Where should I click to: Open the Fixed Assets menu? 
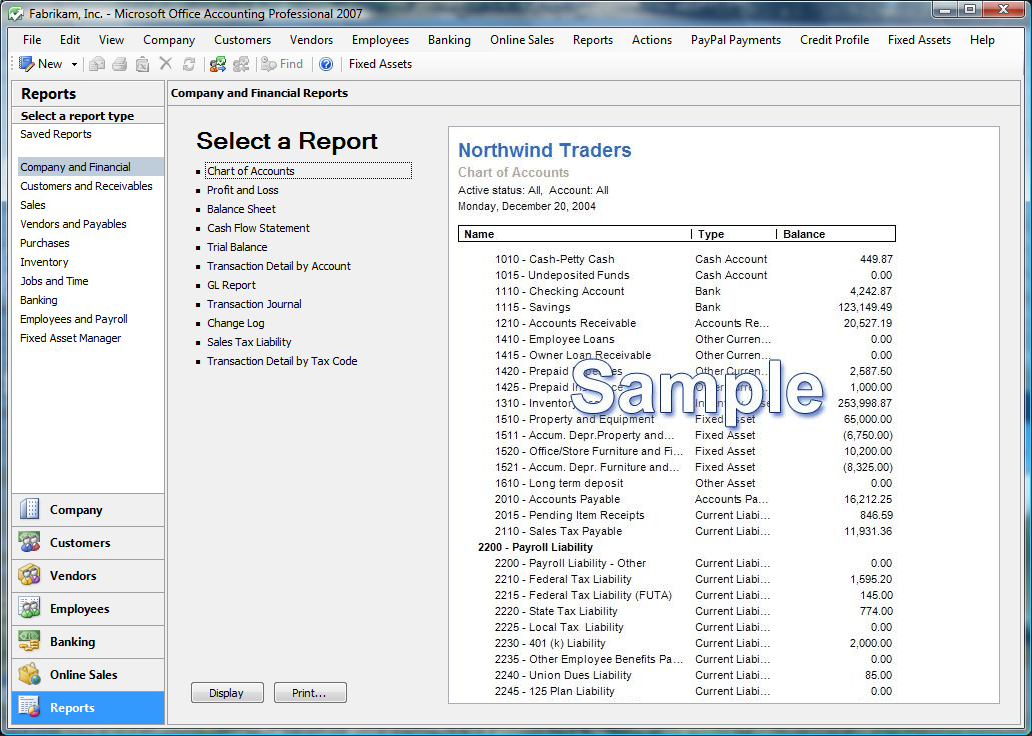tap(919, 39)
